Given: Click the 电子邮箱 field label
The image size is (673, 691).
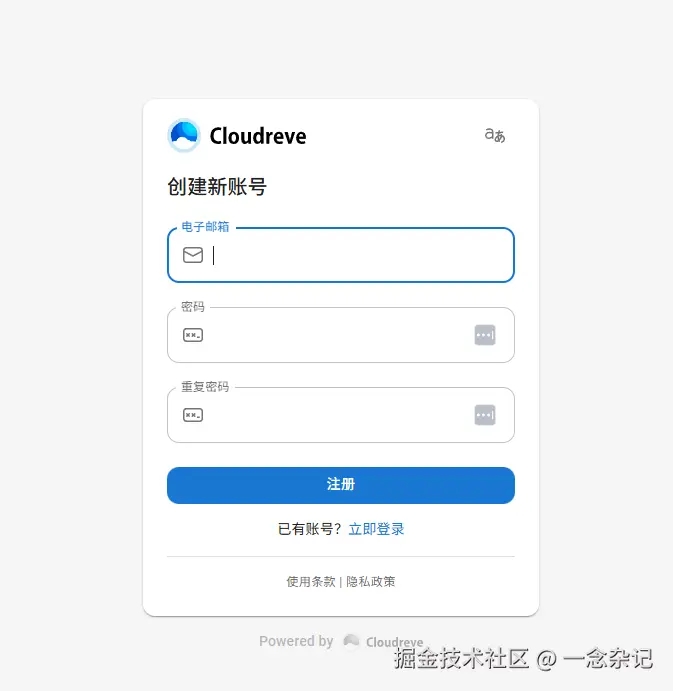Looking at the screenshot, I should click(x=205, y=227).
